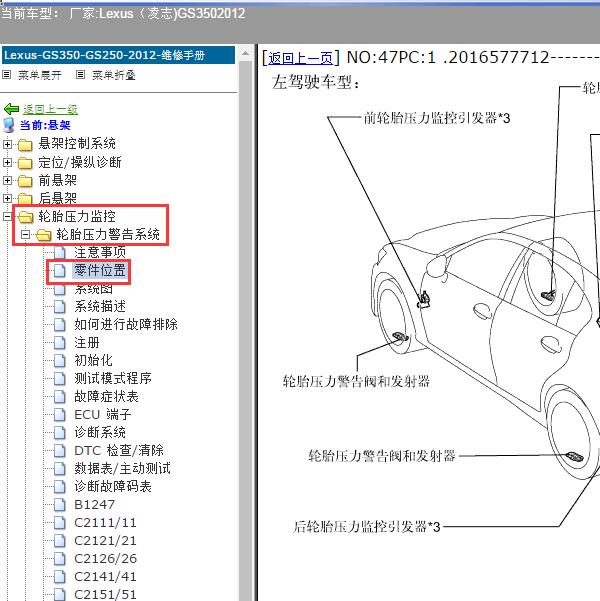Open the C2126/26 trouble code entry
Screen dimensions: 600x601
(x=105, y=559)
